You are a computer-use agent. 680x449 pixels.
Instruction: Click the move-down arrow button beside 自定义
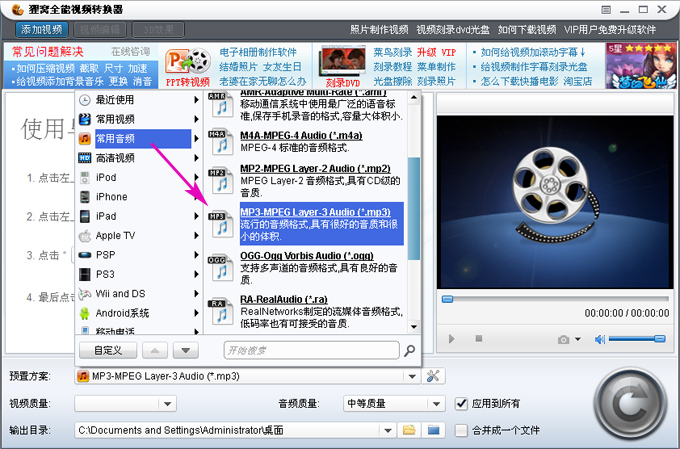click(186, 351)
